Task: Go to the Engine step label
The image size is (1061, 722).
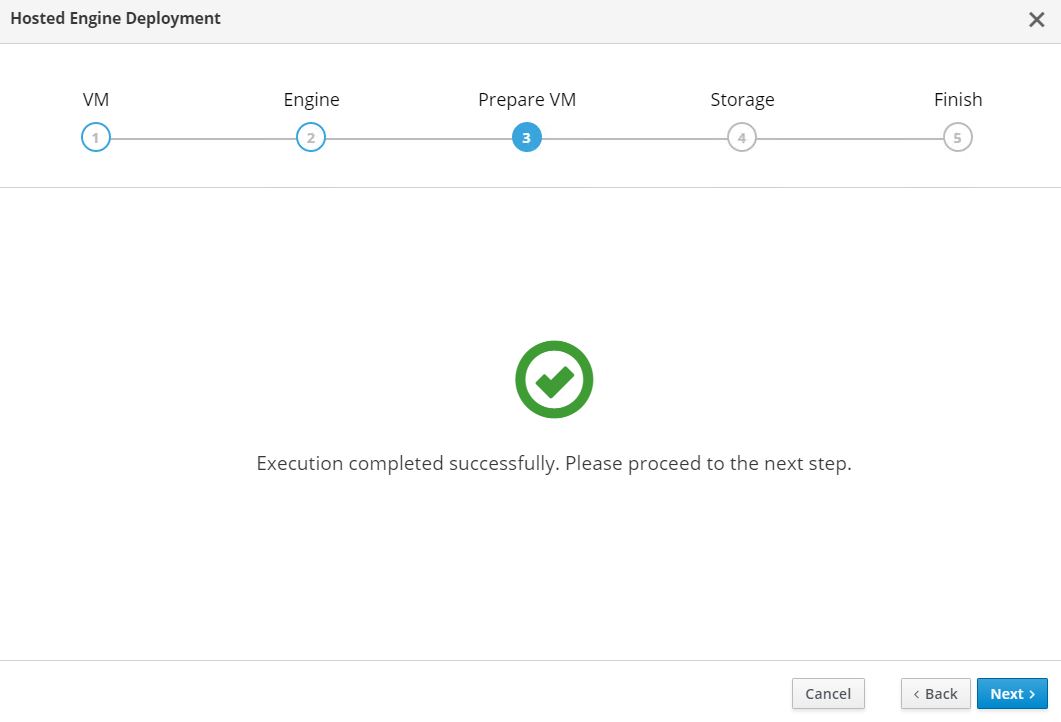Action: [x=311, y=100]
